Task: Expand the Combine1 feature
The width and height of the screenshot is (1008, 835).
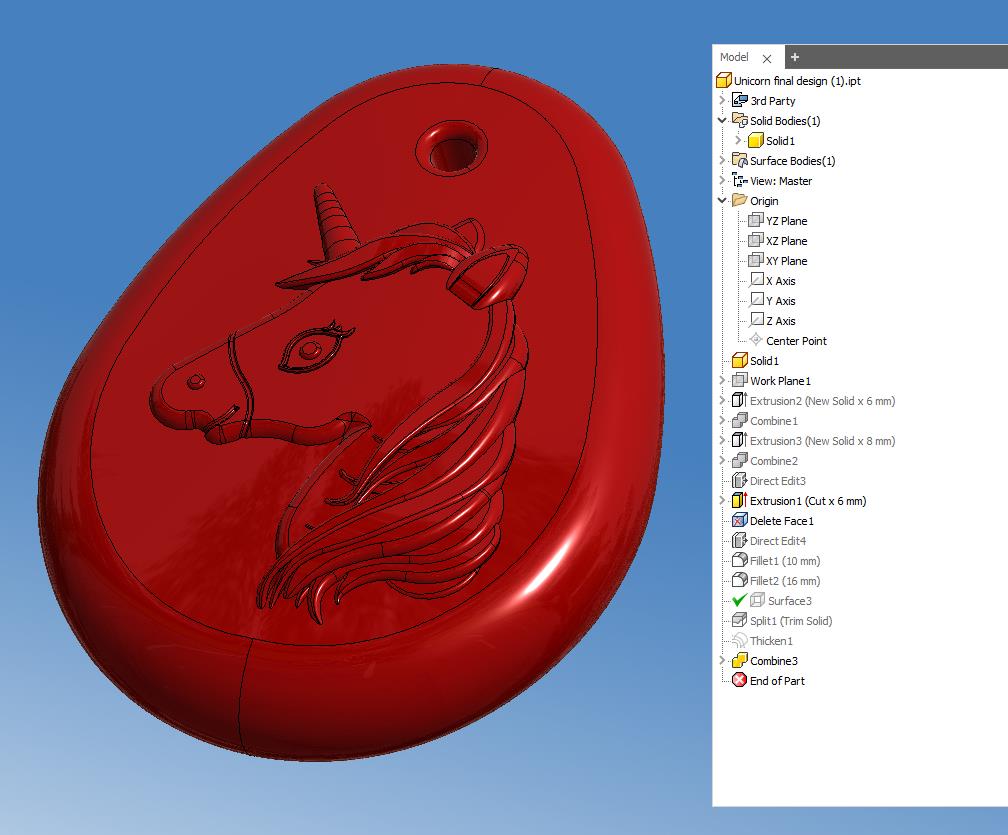Action: click(722, 420)
